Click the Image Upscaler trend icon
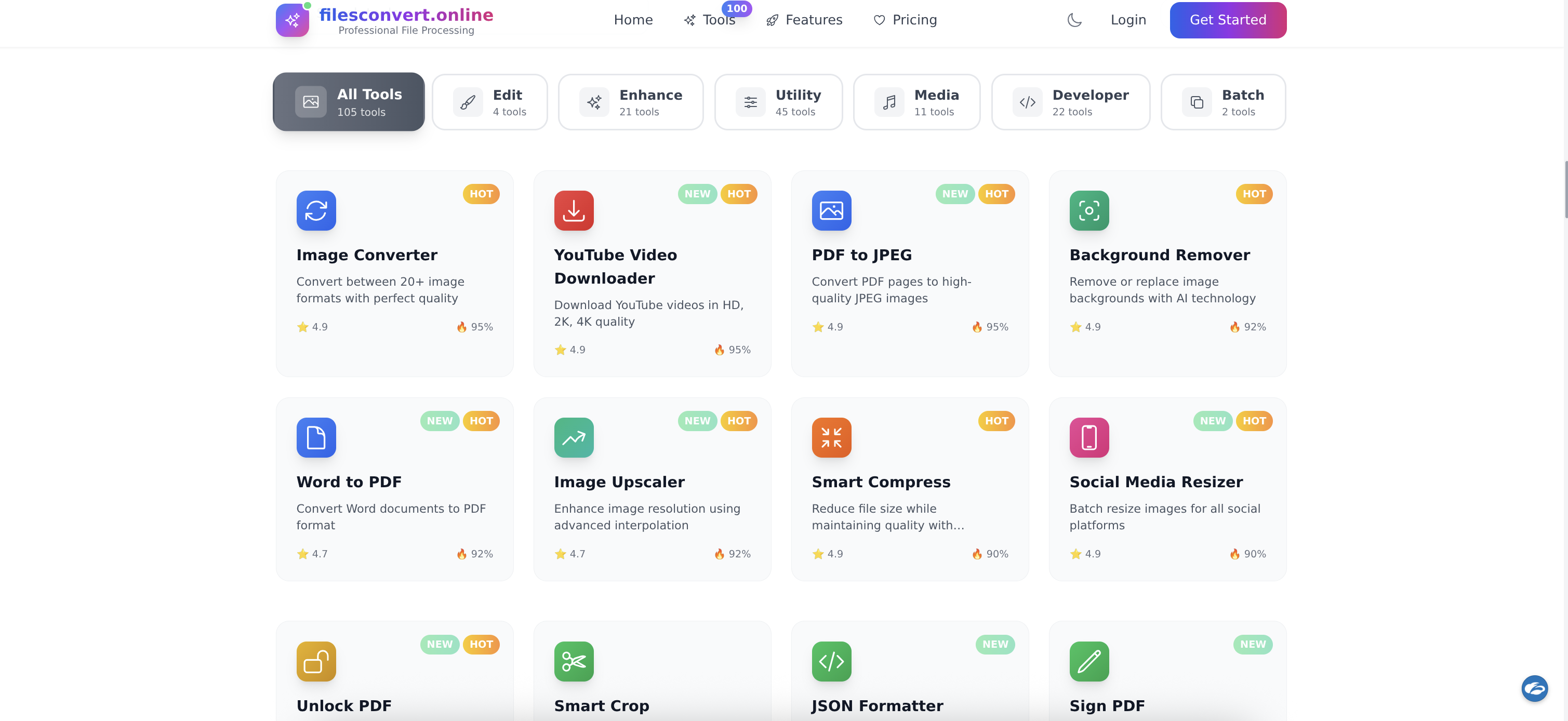Screen dimensions: 1568x721 pyautogui.click(x=574, y=437)
